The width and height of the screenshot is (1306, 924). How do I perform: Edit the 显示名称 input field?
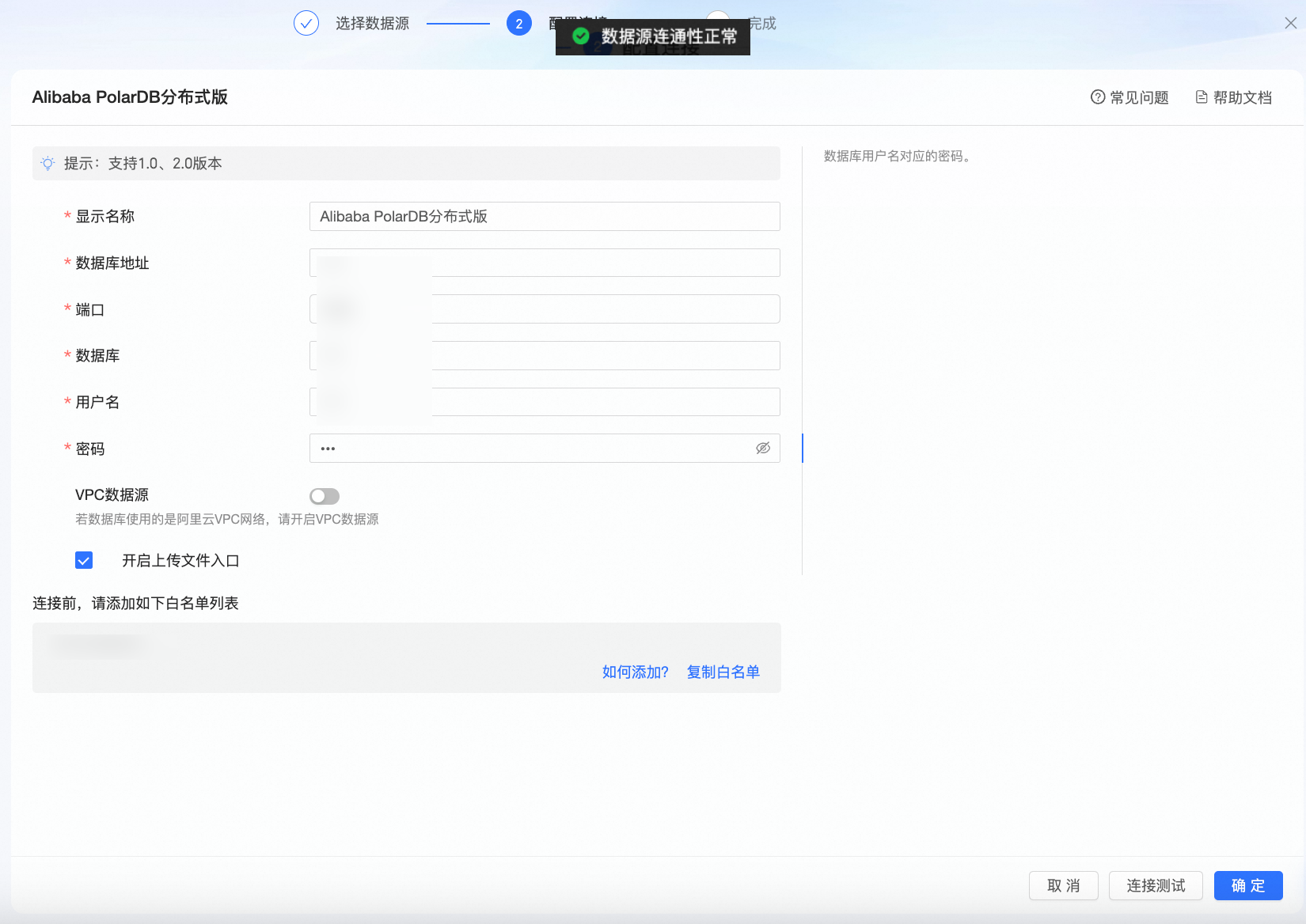click(x=545, y=216)
